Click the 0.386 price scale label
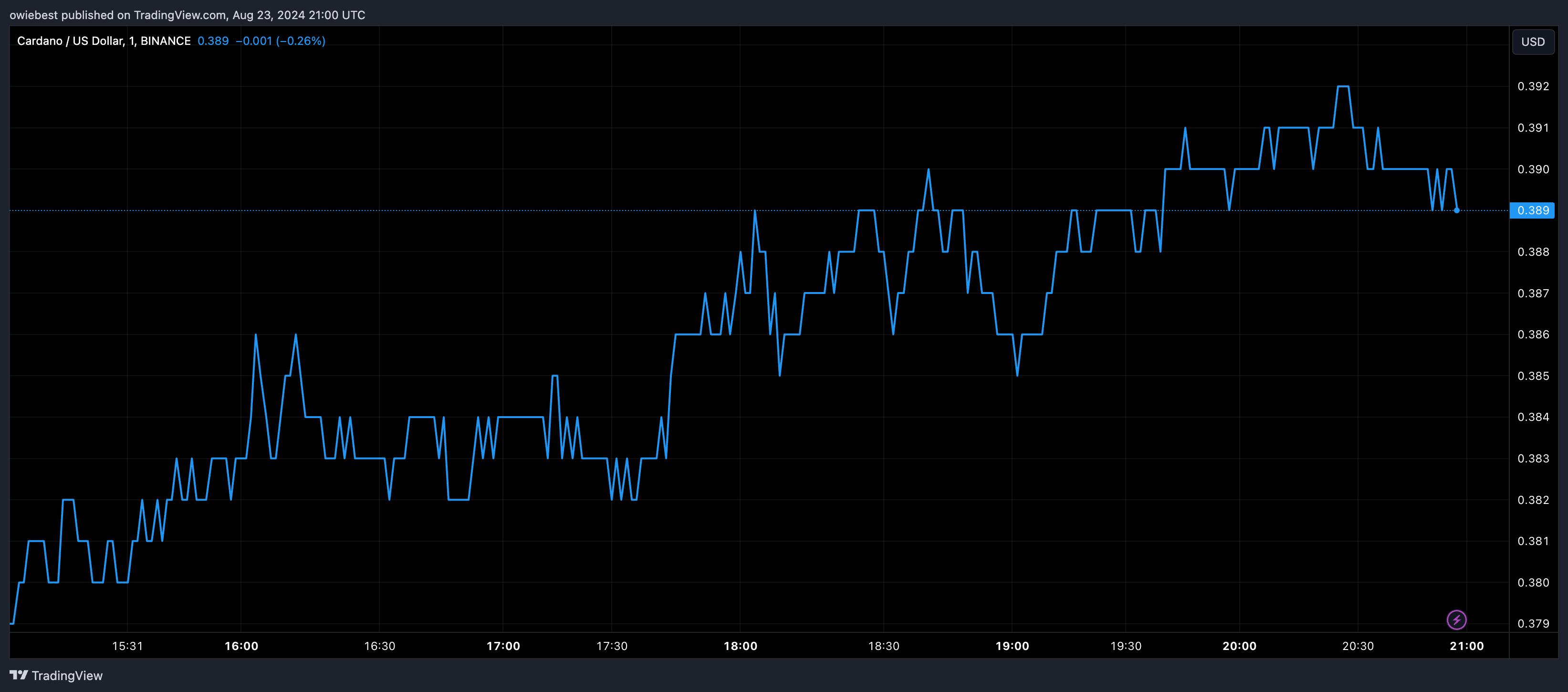The width and height of the screenshot is (1568, 692). (x=1533, y=334)
